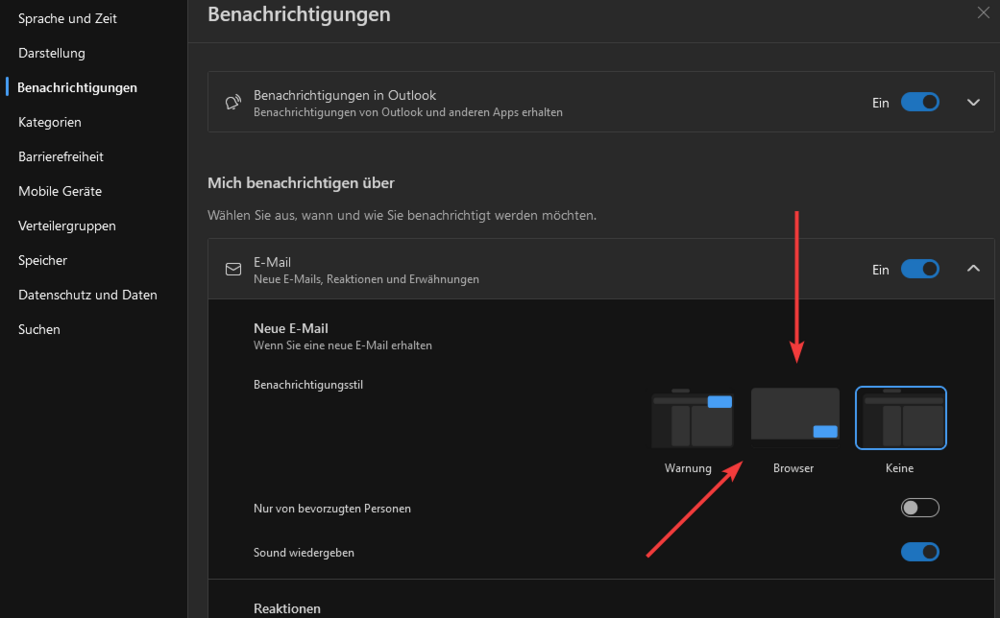This screenshot has width=1000, height=618.
Task: Click the envelope icon in E-Mail row
Action: (234, 270)
